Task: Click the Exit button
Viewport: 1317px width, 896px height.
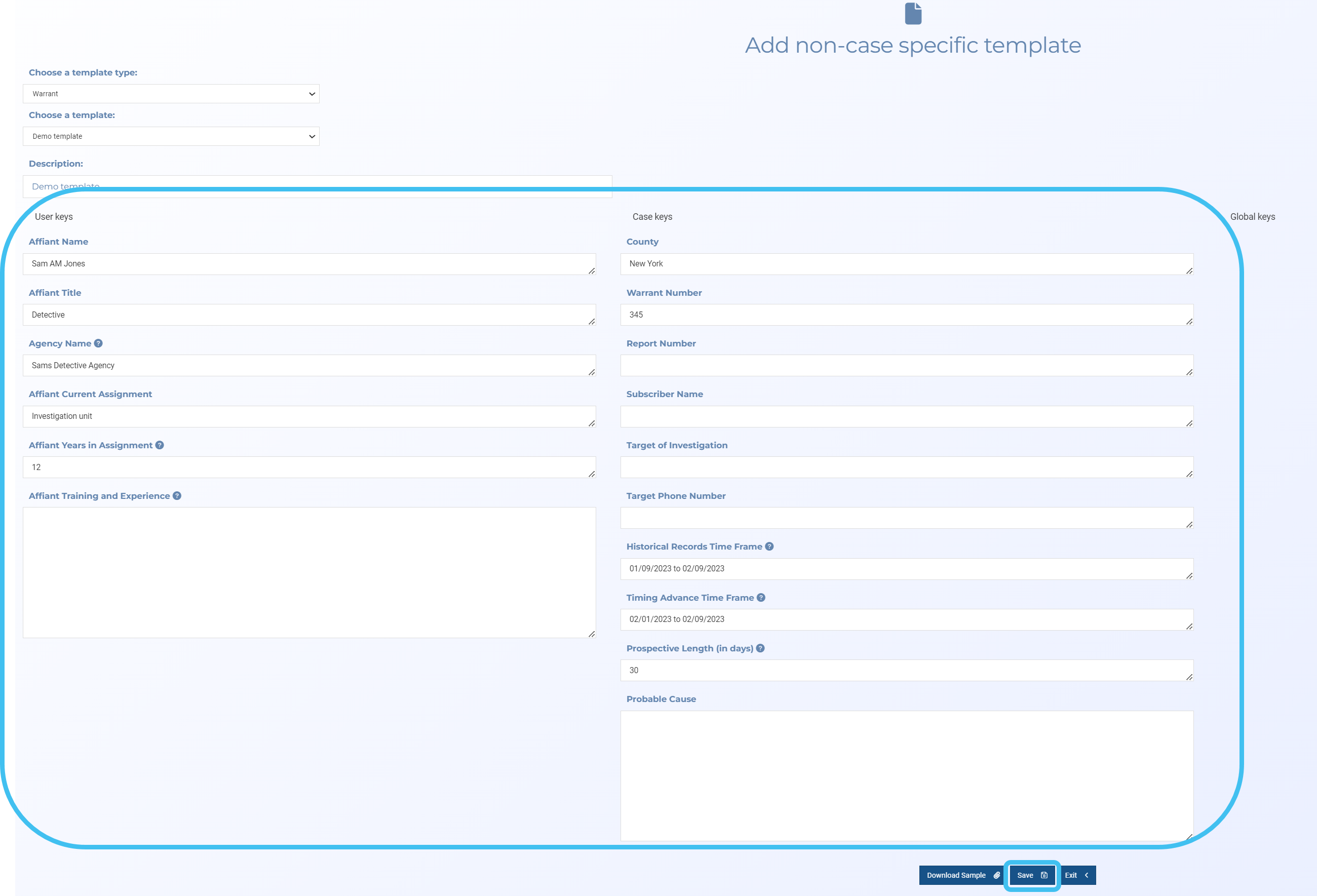Action: click(x=1077, y=875)
